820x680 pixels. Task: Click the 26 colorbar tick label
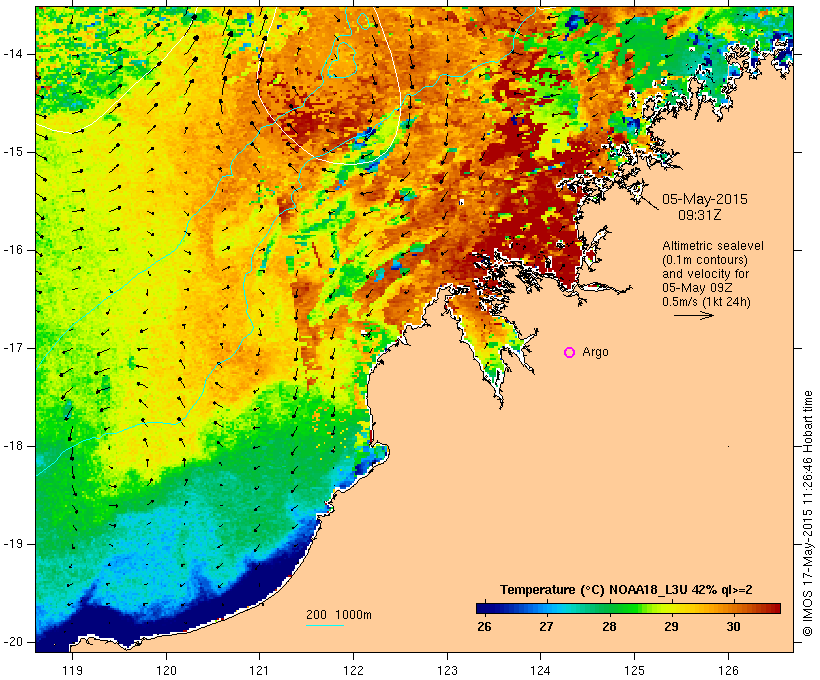point(484,627)
